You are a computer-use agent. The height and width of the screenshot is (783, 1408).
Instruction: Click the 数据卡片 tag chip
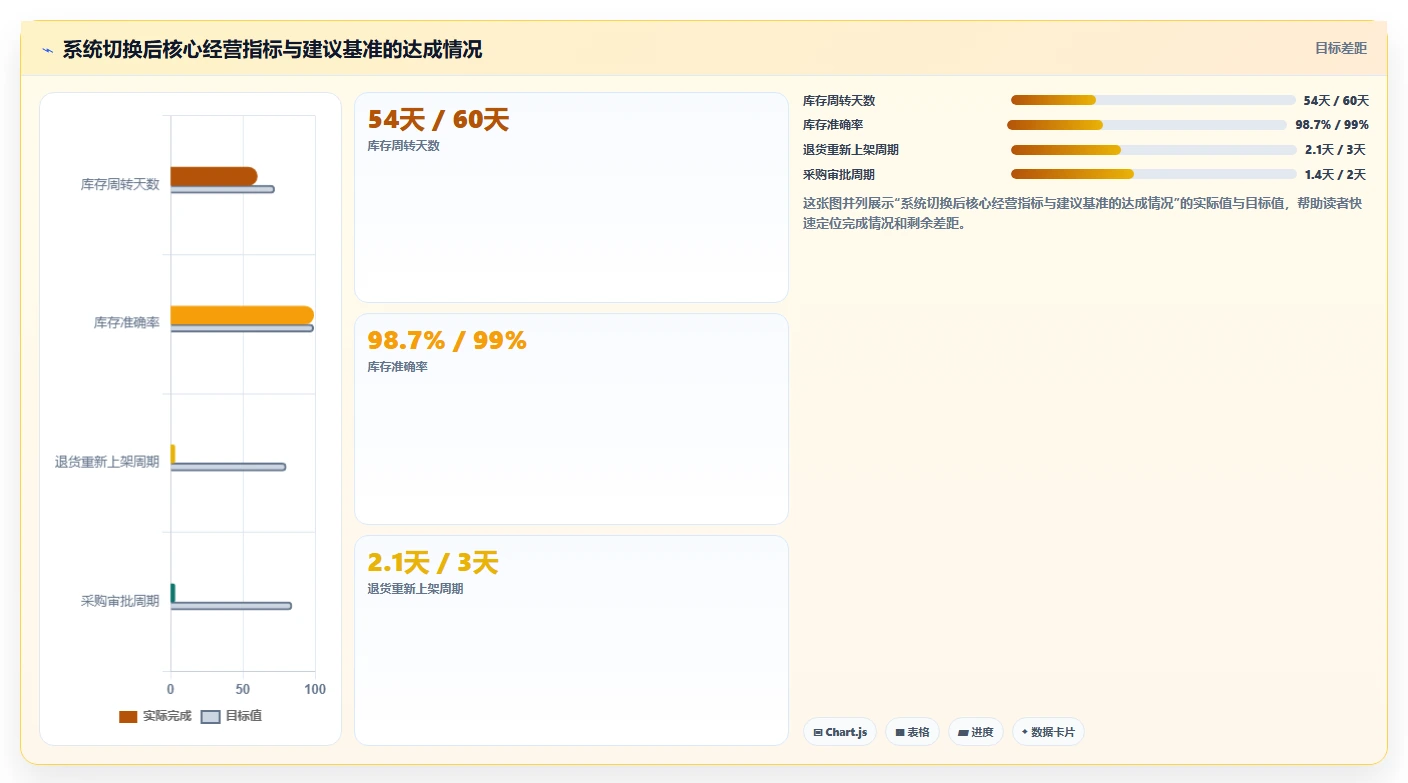click(1048, 732)
